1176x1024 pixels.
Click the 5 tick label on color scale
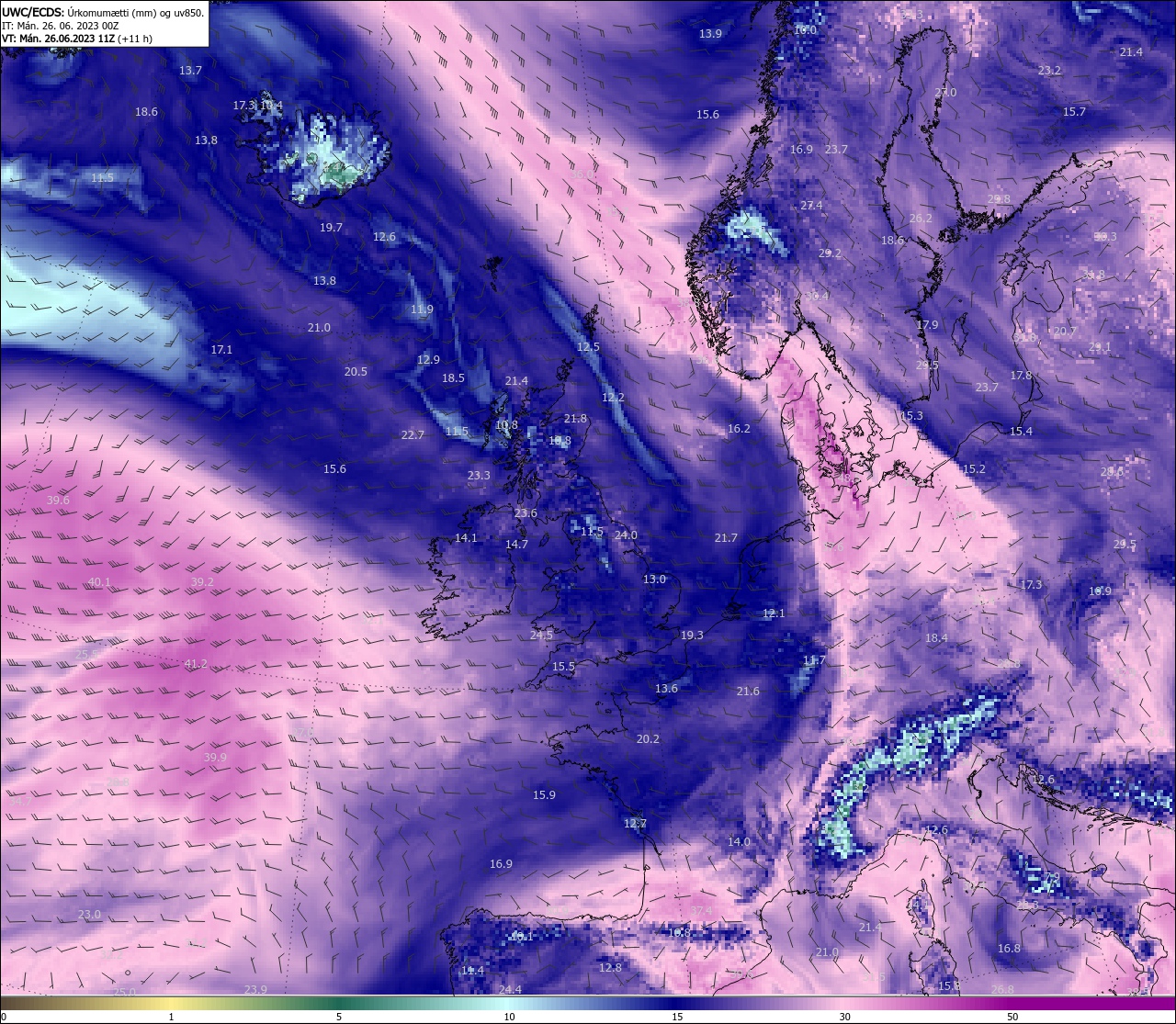pyautogui.click(x=339, y=1017)
